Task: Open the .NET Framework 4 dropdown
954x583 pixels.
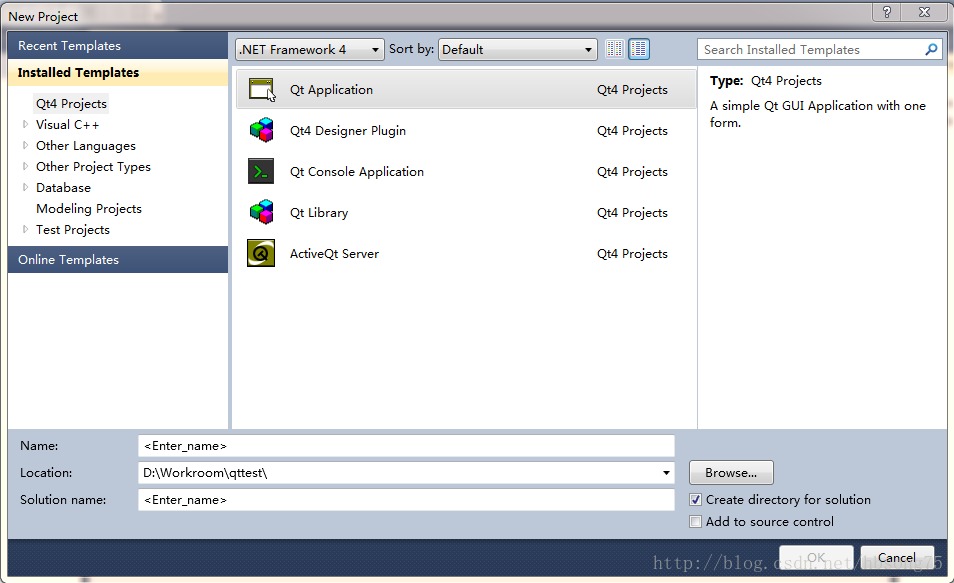Action: click(310, 49)
